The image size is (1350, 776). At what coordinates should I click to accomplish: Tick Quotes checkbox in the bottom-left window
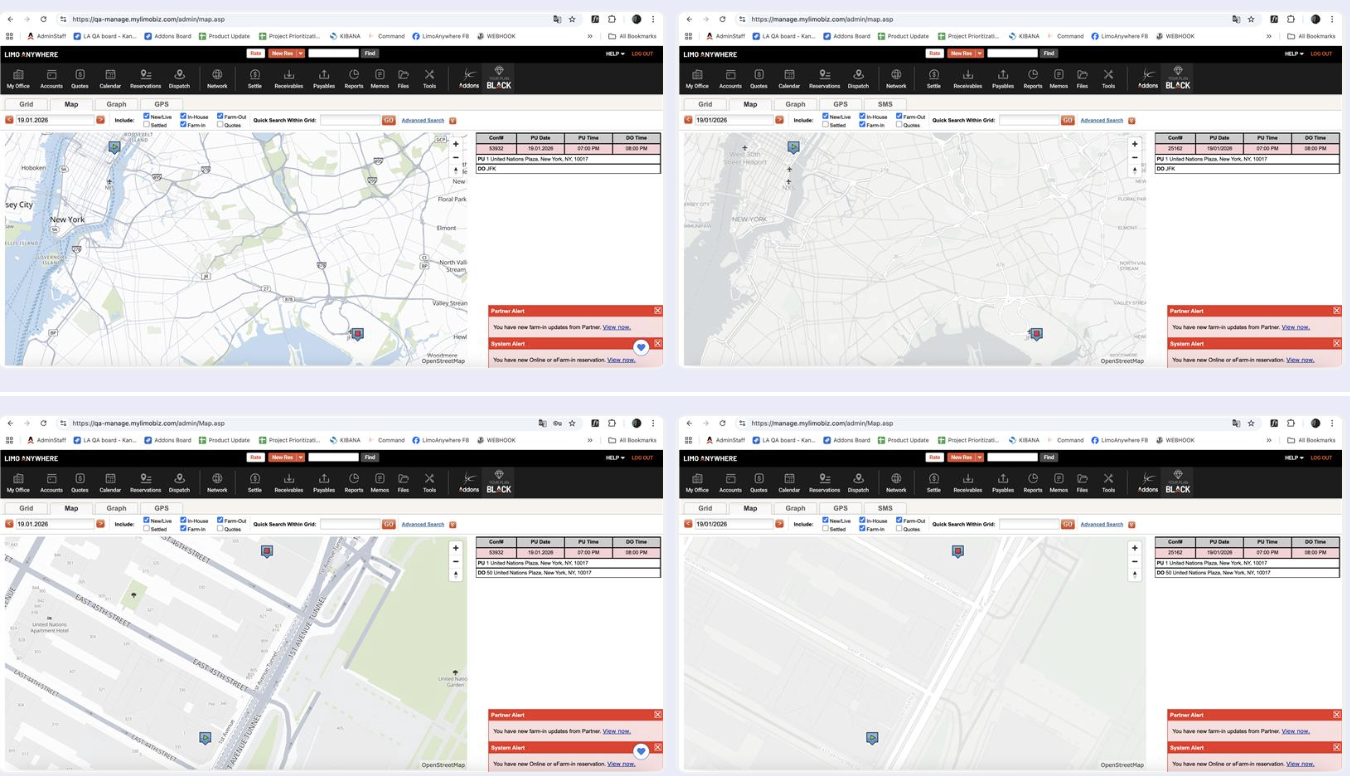[221, 529]
